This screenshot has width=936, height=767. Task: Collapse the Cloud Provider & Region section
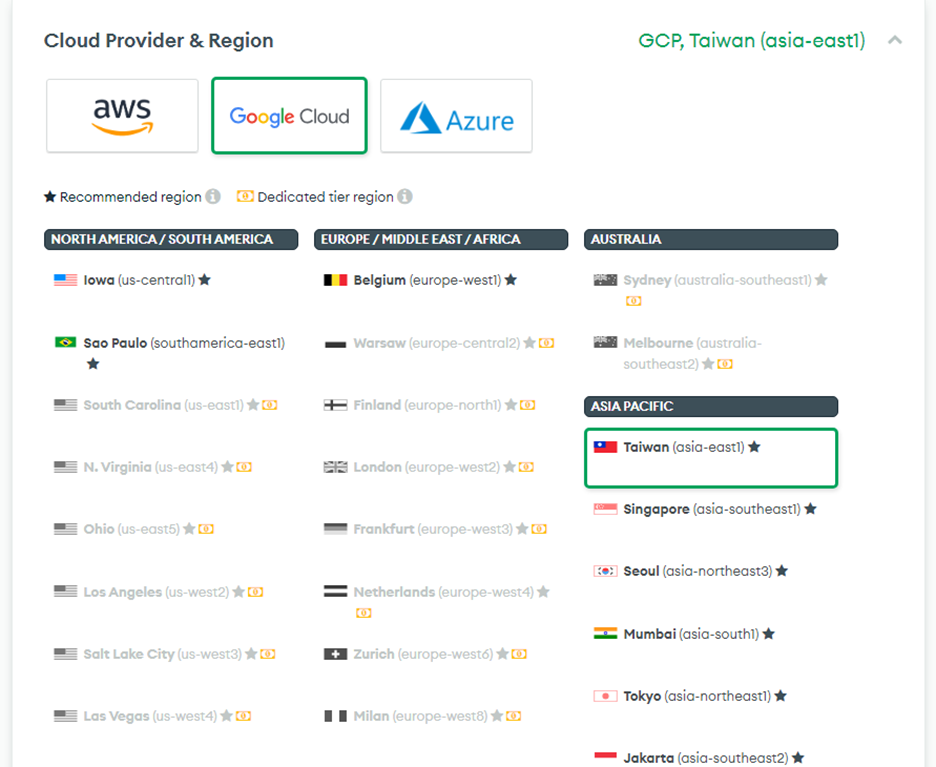(x=895, y=41)
